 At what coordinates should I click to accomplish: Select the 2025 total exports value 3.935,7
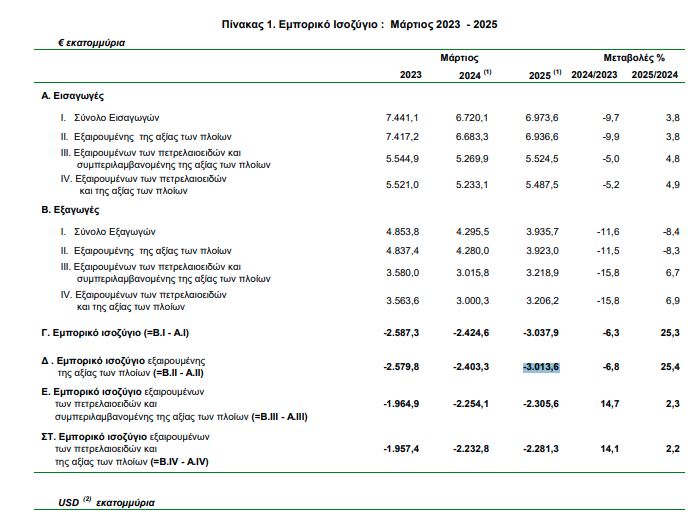[542, 232]
